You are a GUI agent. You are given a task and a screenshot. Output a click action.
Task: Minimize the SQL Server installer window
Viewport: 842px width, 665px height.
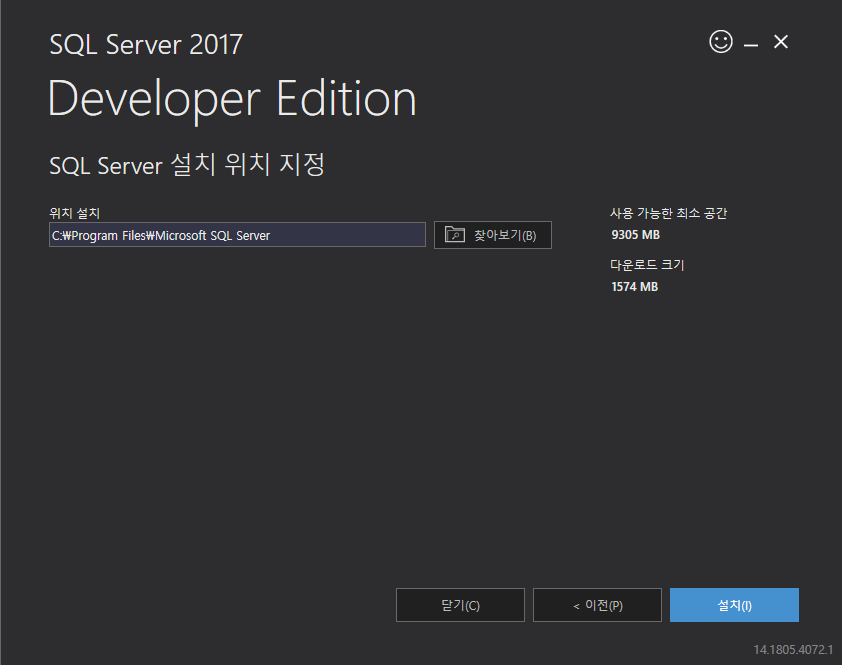751,43
